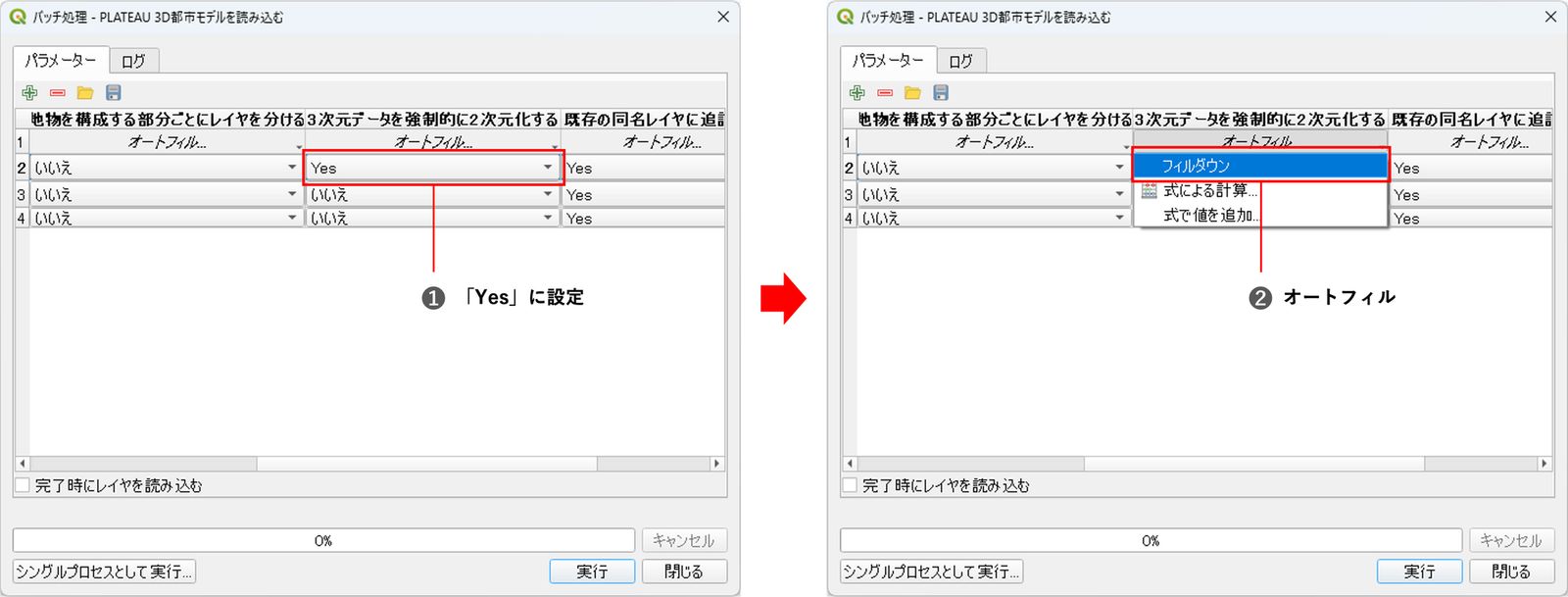This screenshot has height=597, width=1568.
Task: Open row 3 first-column いいえ dropdown in right dialog
Action: [x=995, y=194]
